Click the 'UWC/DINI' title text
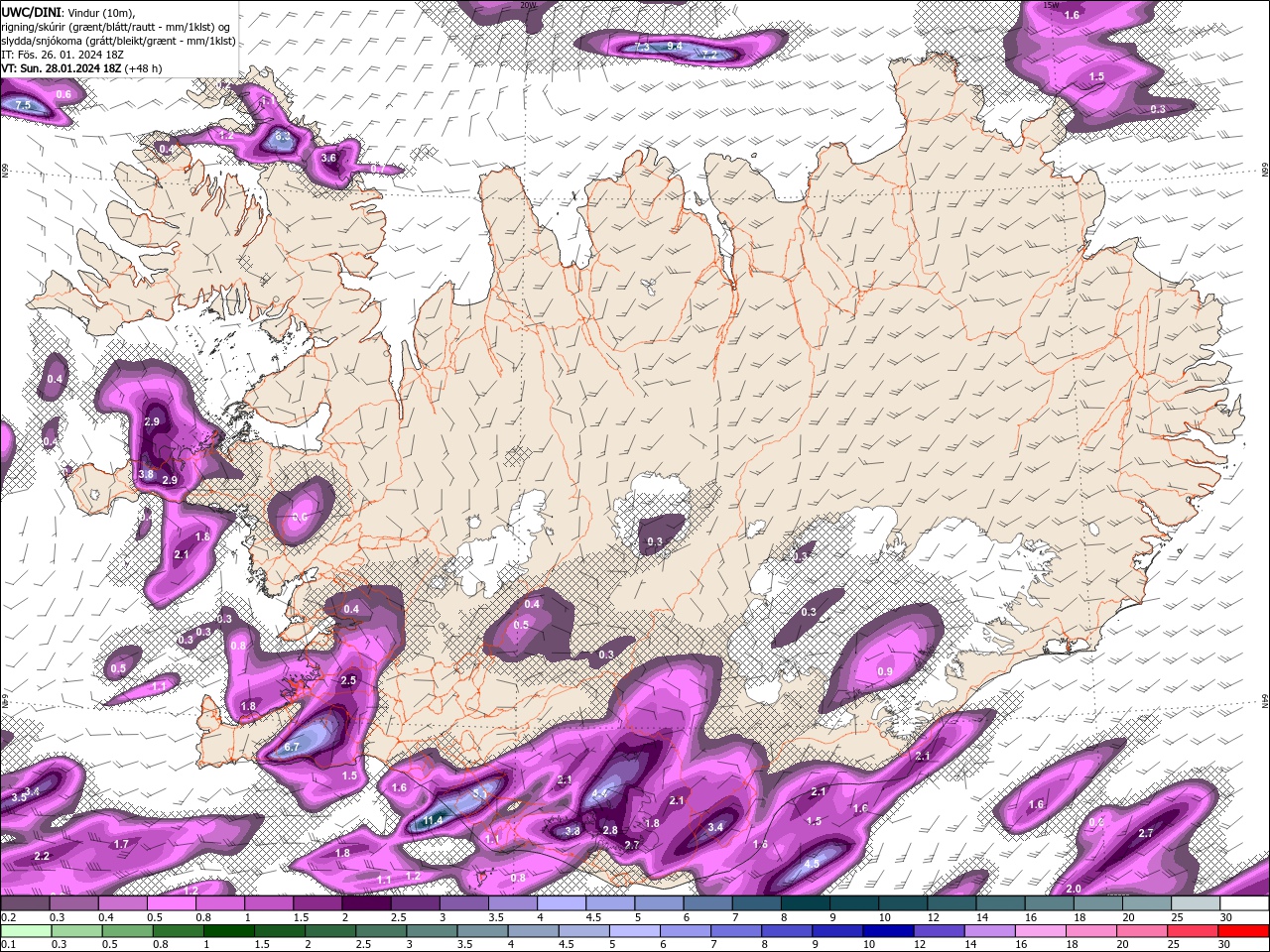The width and height of the screenshot is (1270, 952). [33, 11]
